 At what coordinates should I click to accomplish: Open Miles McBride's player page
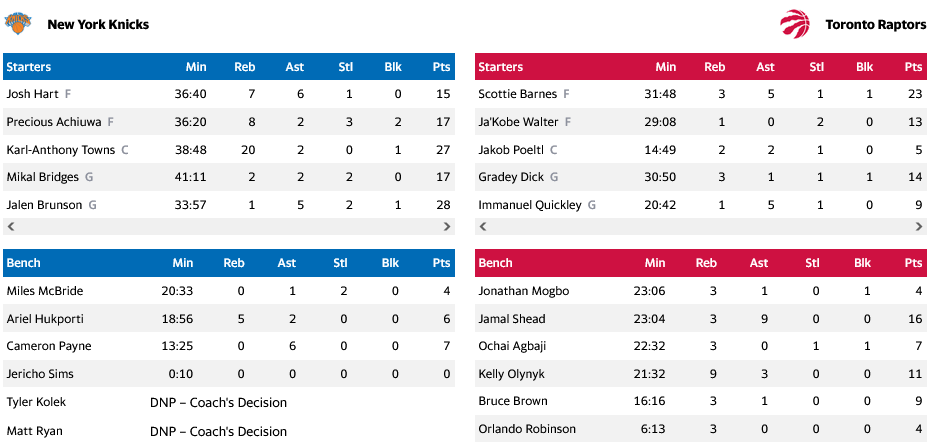pyautogui.click(x=45, y=291)
